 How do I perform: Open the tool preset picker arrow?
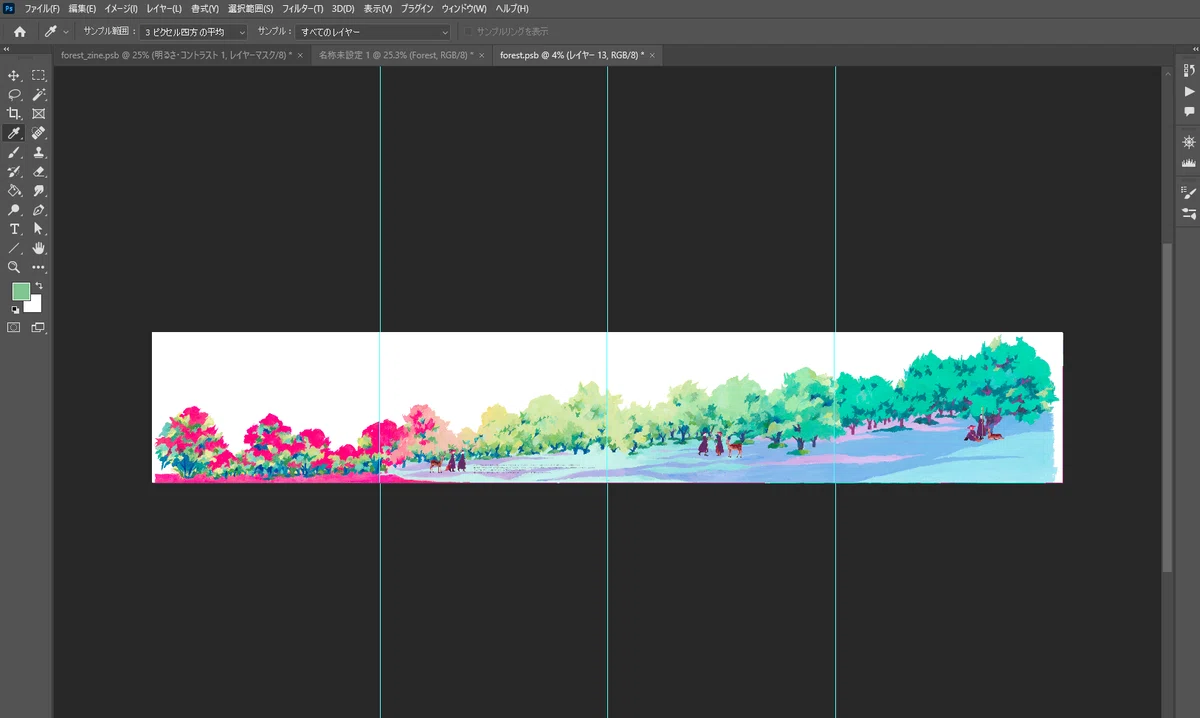click(x=66, y=32)
